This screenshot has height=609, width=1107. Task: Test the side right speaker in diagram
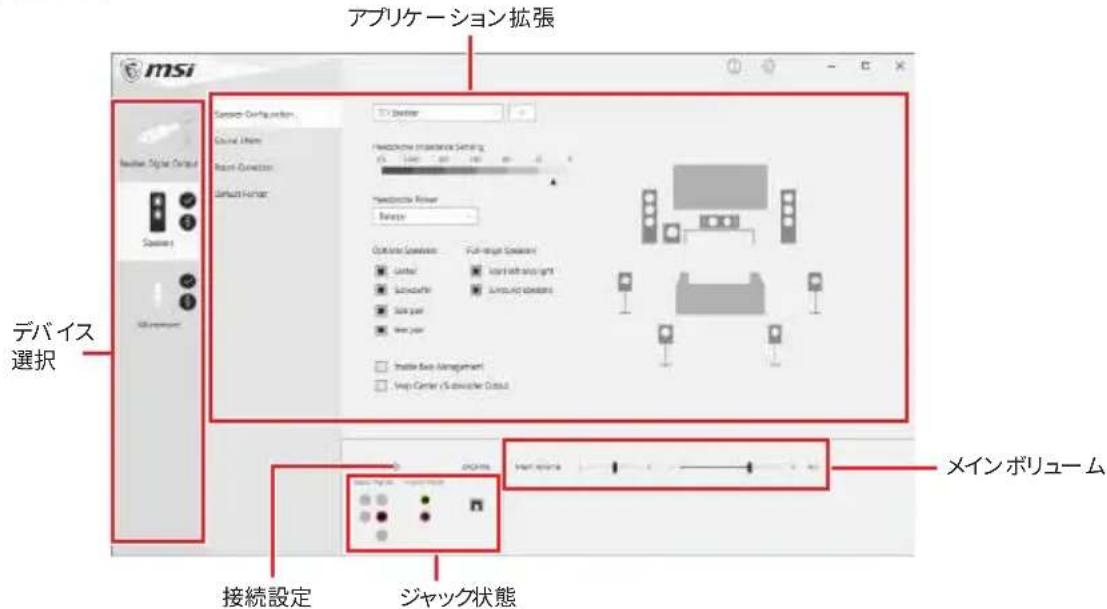815,291
